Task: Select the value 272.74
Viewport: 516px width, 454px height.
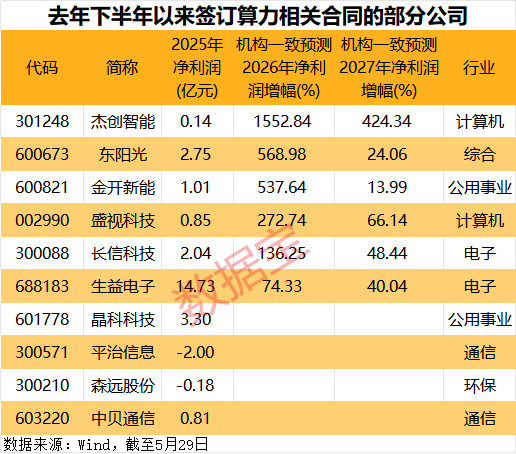Action: 282,220
